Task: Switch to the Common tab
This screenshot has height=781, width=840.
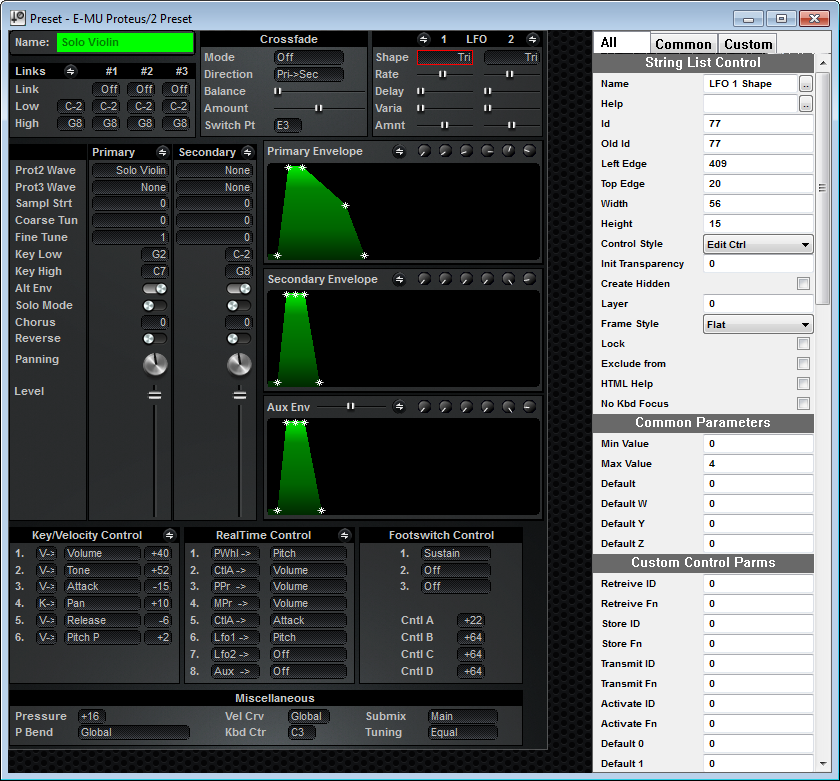Action: coord(683,44)
